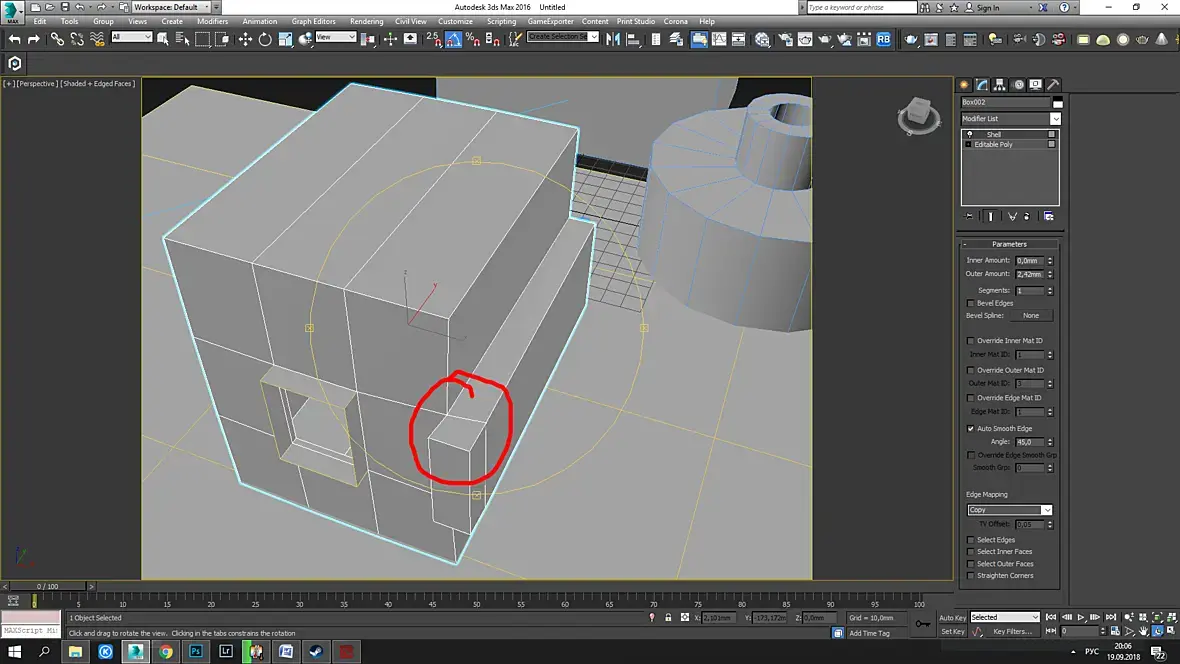The image size is (1180, 664).
Task: Activate Bind to Space Warp tool
Action: 96,39
